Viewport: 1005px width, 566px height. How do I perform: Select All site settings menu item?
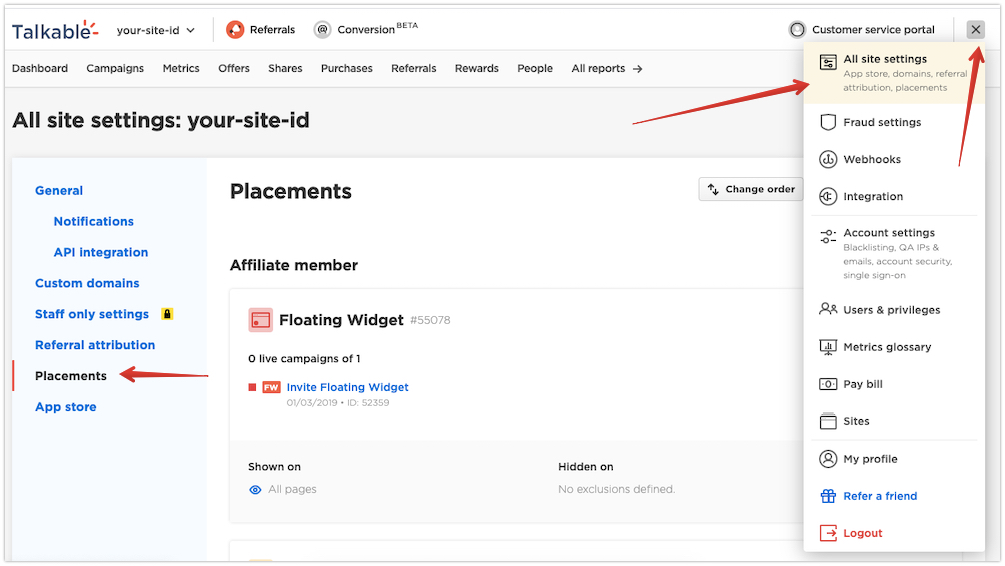click(x=894, y=72)
